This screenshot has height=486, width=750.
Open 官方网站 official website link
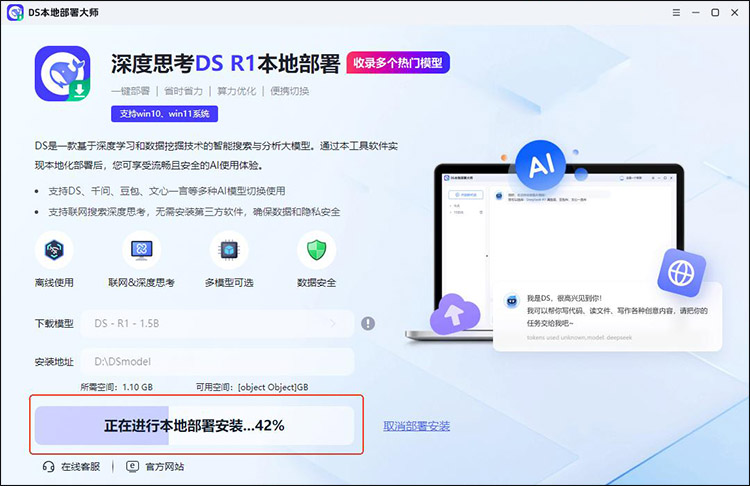pyautogui.click(x=165, y=466)
